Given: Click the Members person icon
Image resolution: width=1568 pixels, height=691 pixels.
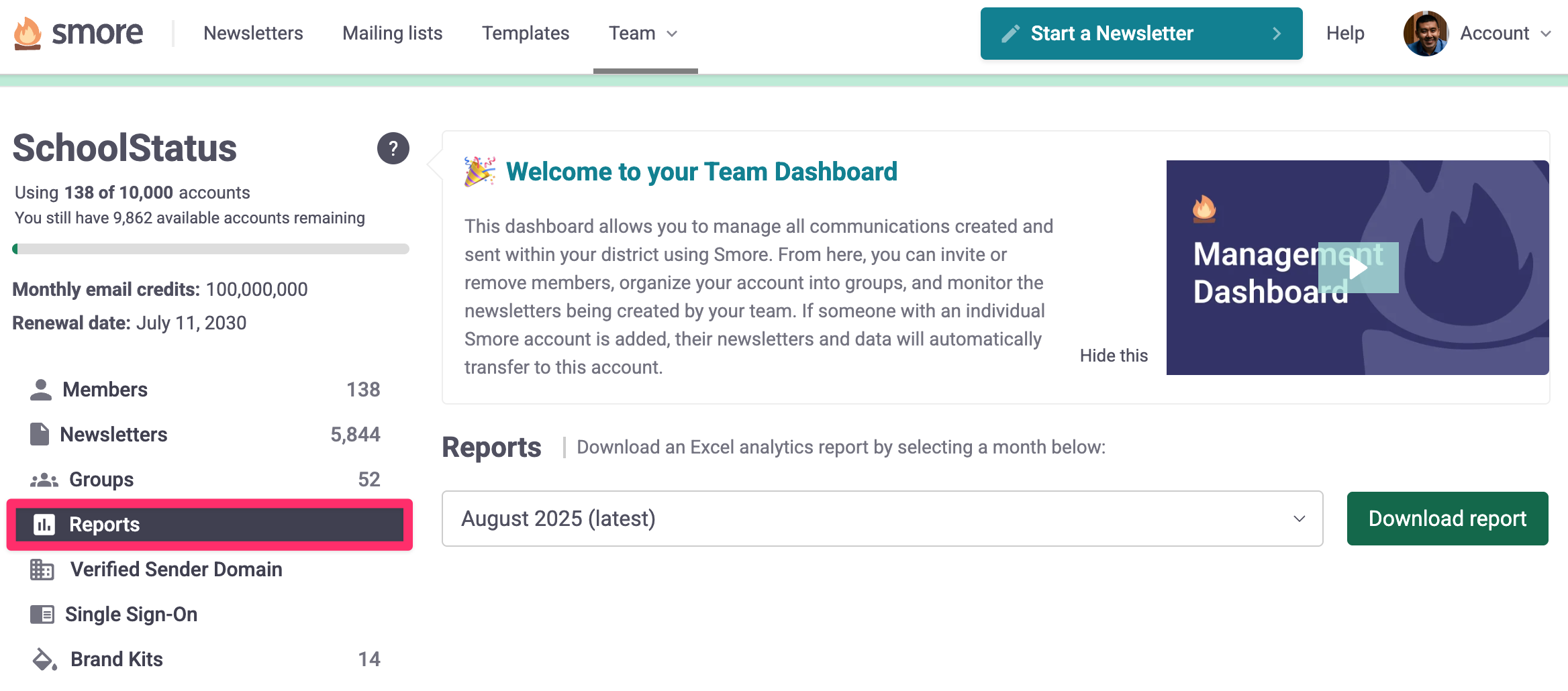Looking at the screenshot, I should pos(41,390).
